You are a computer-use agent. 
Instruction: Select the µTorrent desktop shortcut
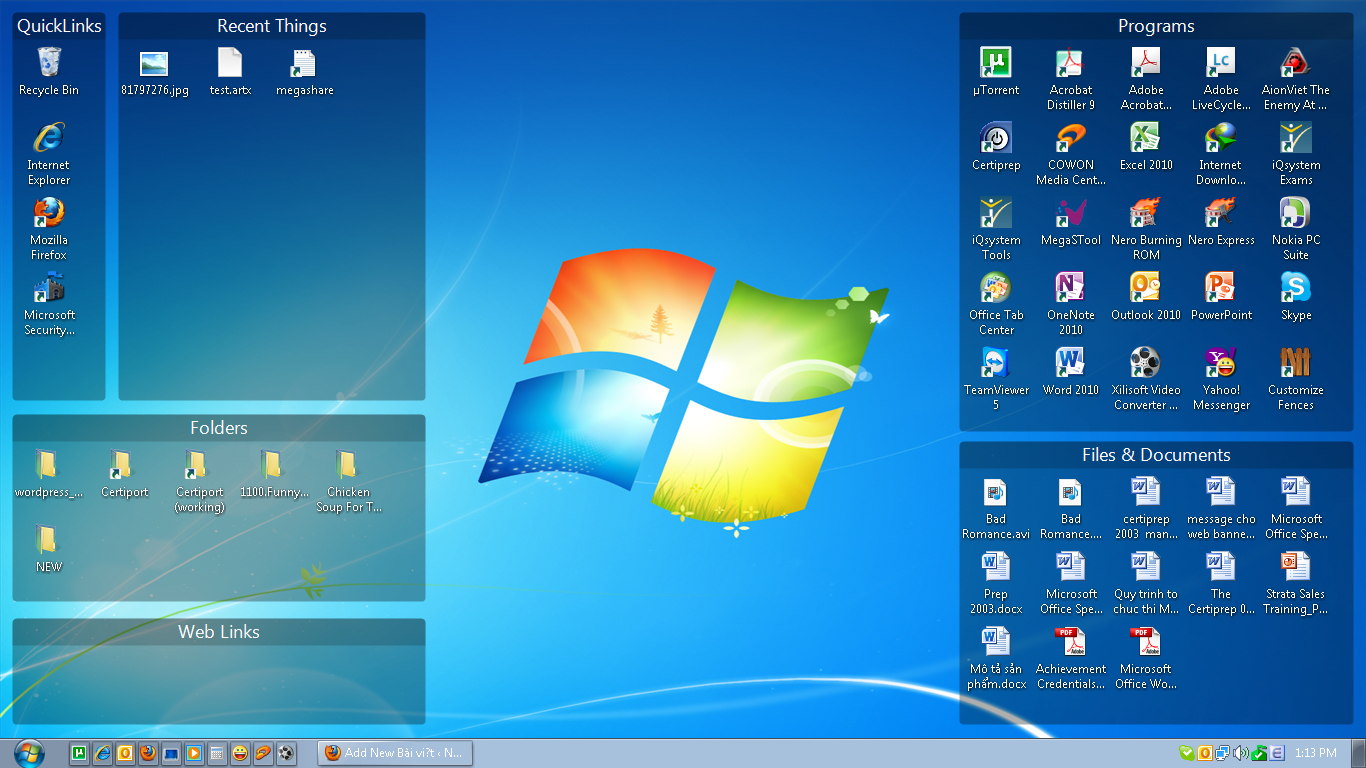(x=996, y=71)
